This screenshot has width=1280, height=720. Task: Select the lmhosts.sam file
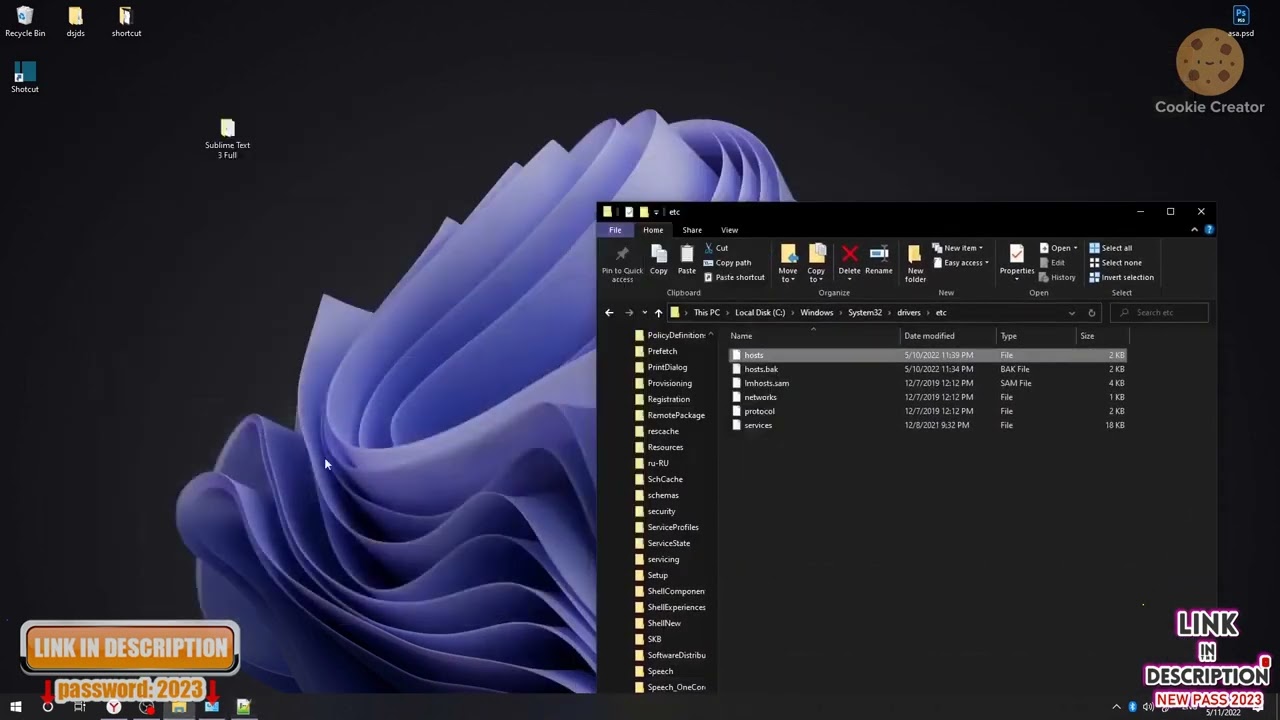tap(928, 383)
